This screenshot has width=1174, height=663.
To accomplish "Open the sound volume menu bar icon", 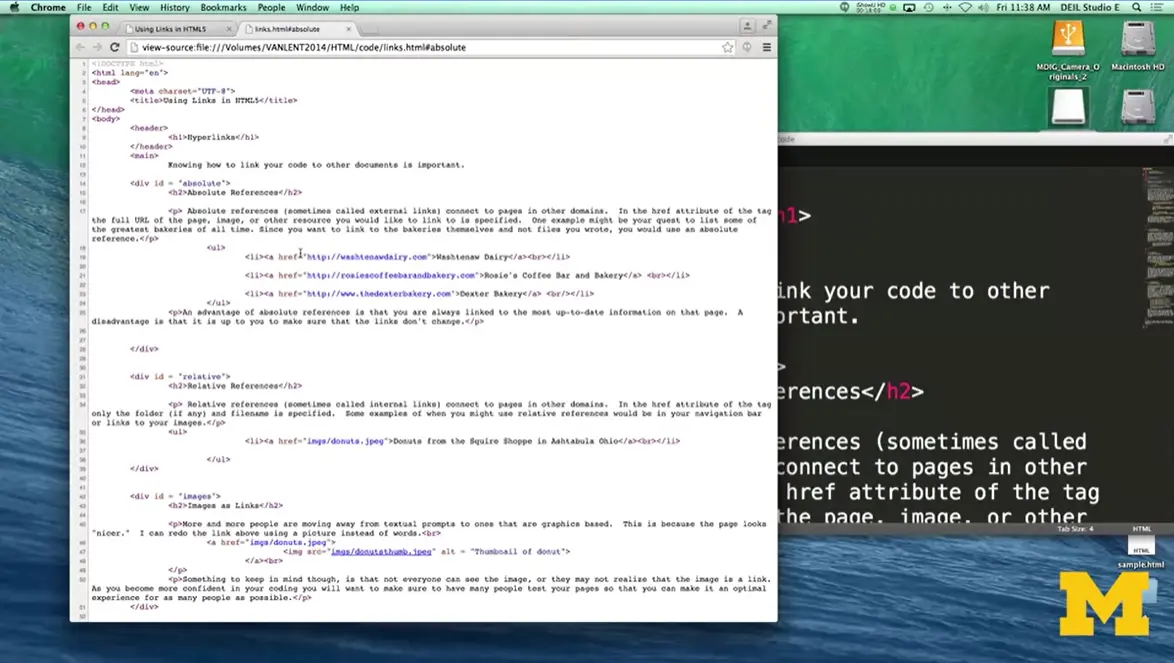I will [984, 7].
